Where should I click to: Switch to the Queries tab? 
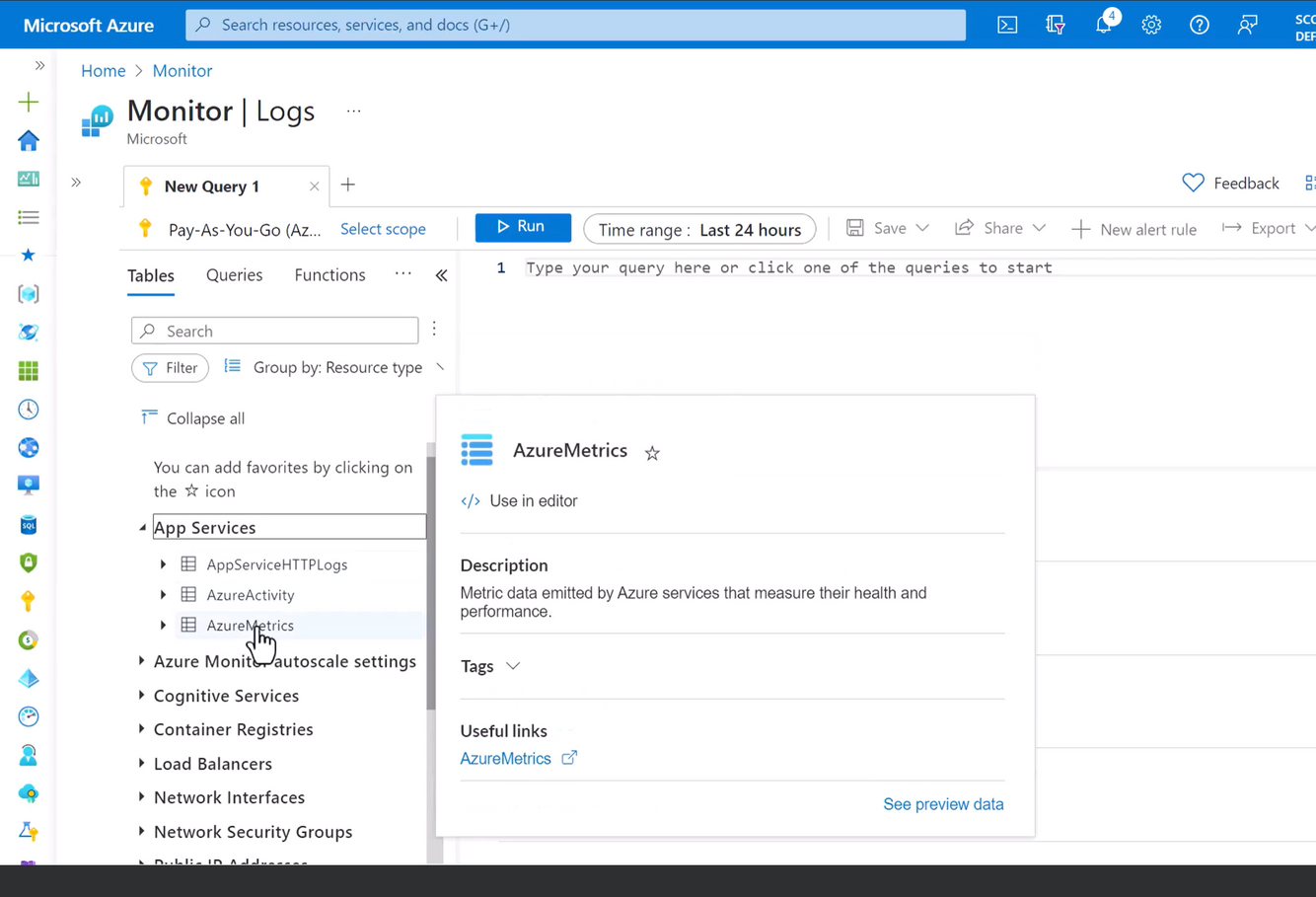pyautogui.click(x=234, y=275)
